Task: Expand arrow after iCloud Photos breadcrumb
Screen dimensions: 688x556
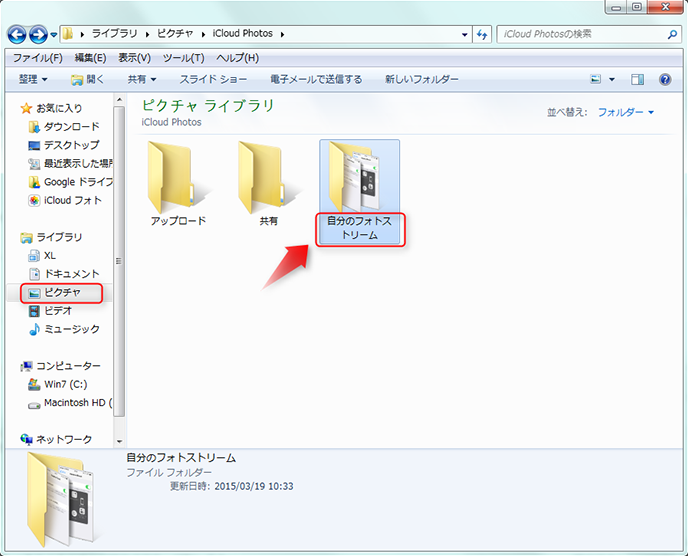Action: [282, 34]
